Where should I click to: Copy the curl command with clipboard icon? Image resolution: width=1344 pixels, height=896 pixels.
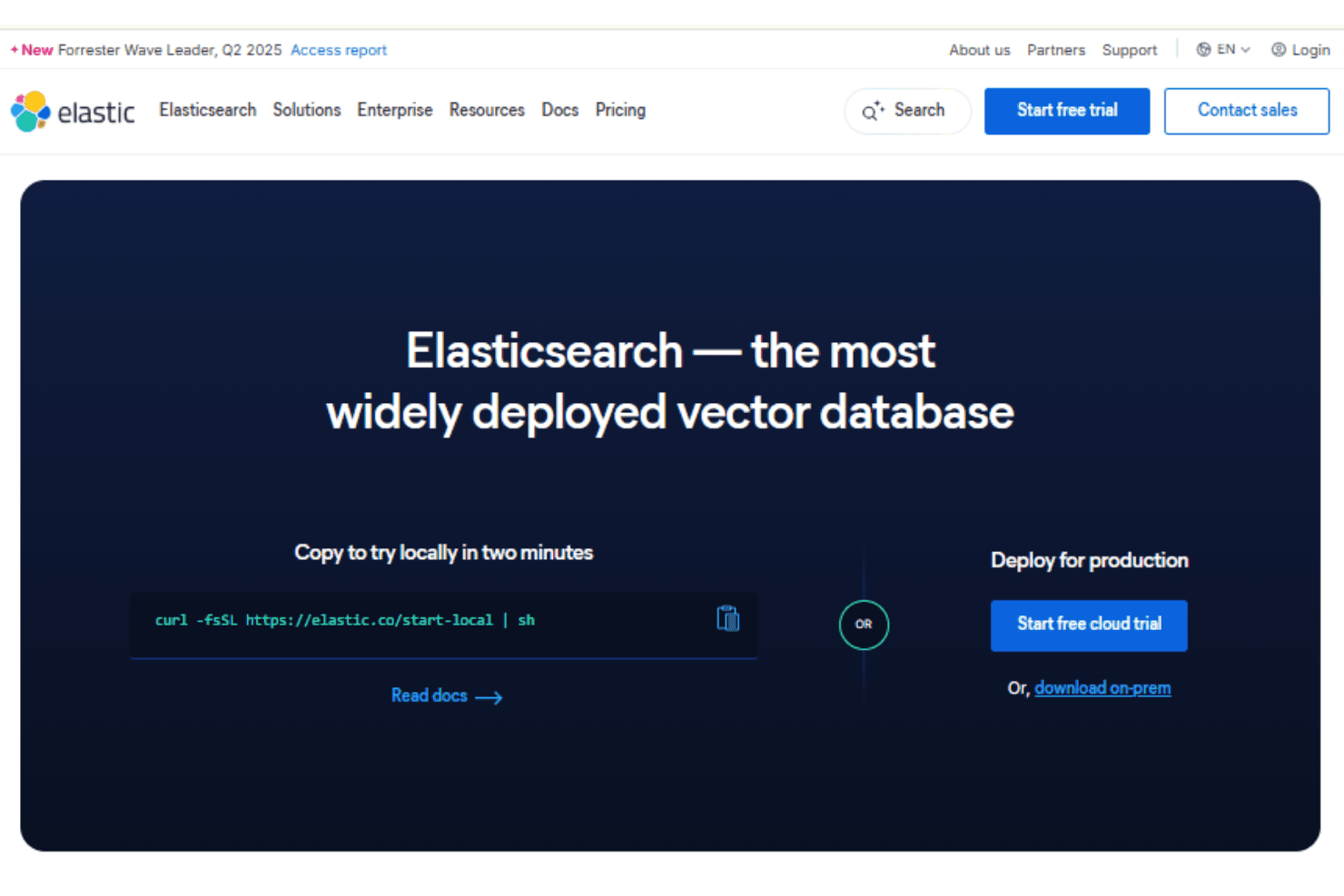[x=728, y=618]
